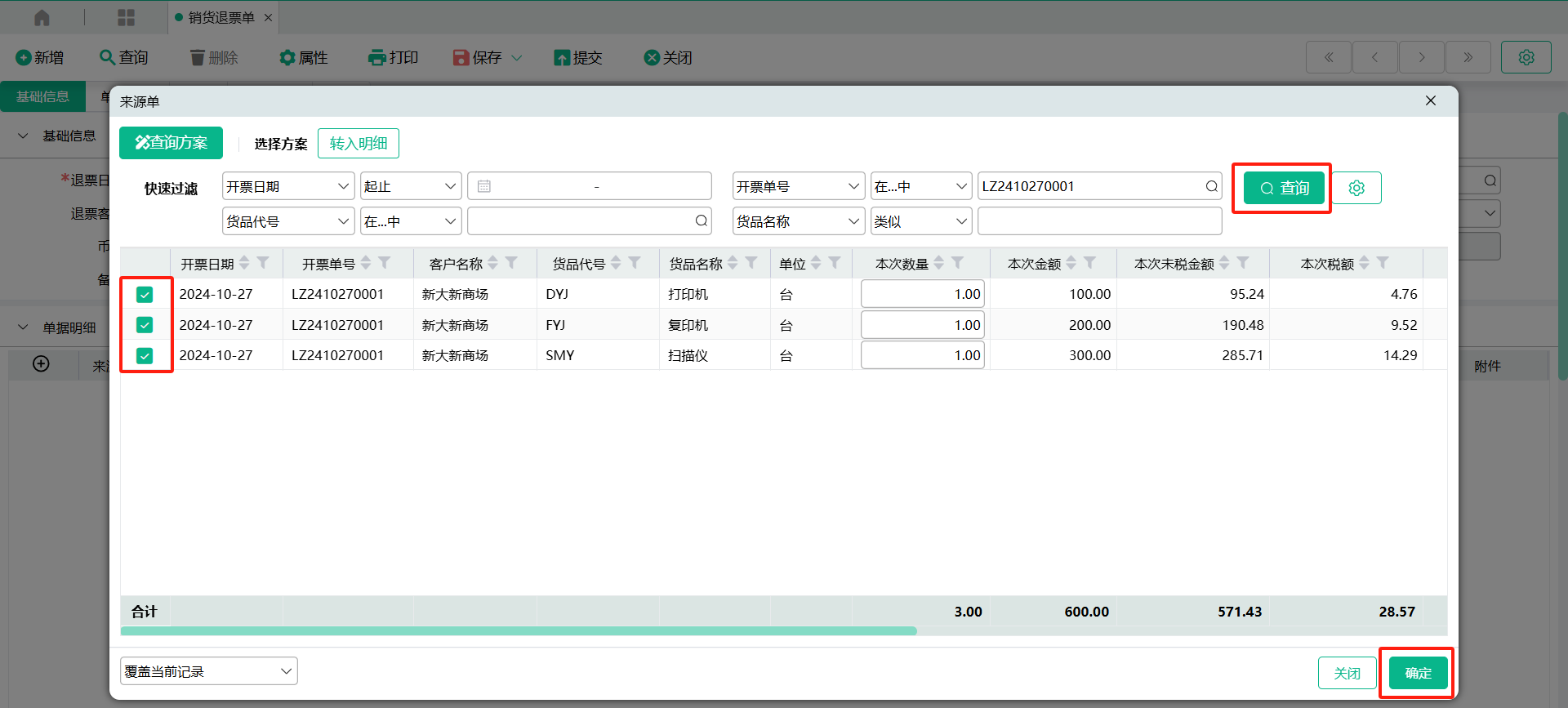Filter the 本次金额 column
Image resolution: width=1568 pixels, height=708 pixels.
pyautogui.click(x=1090, y=263)
